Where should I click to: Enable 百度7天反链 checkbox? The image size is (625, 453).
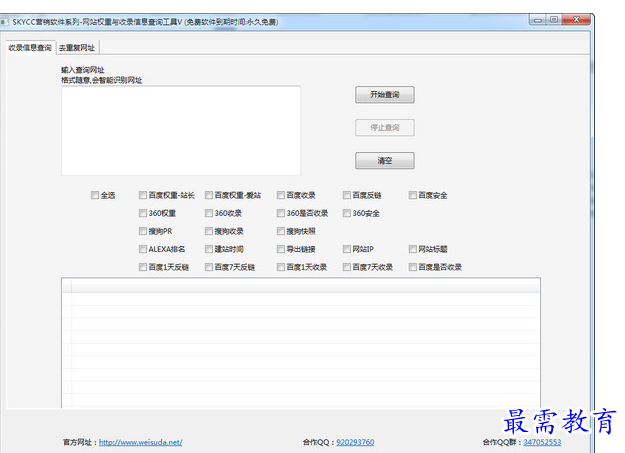[209, 267]
